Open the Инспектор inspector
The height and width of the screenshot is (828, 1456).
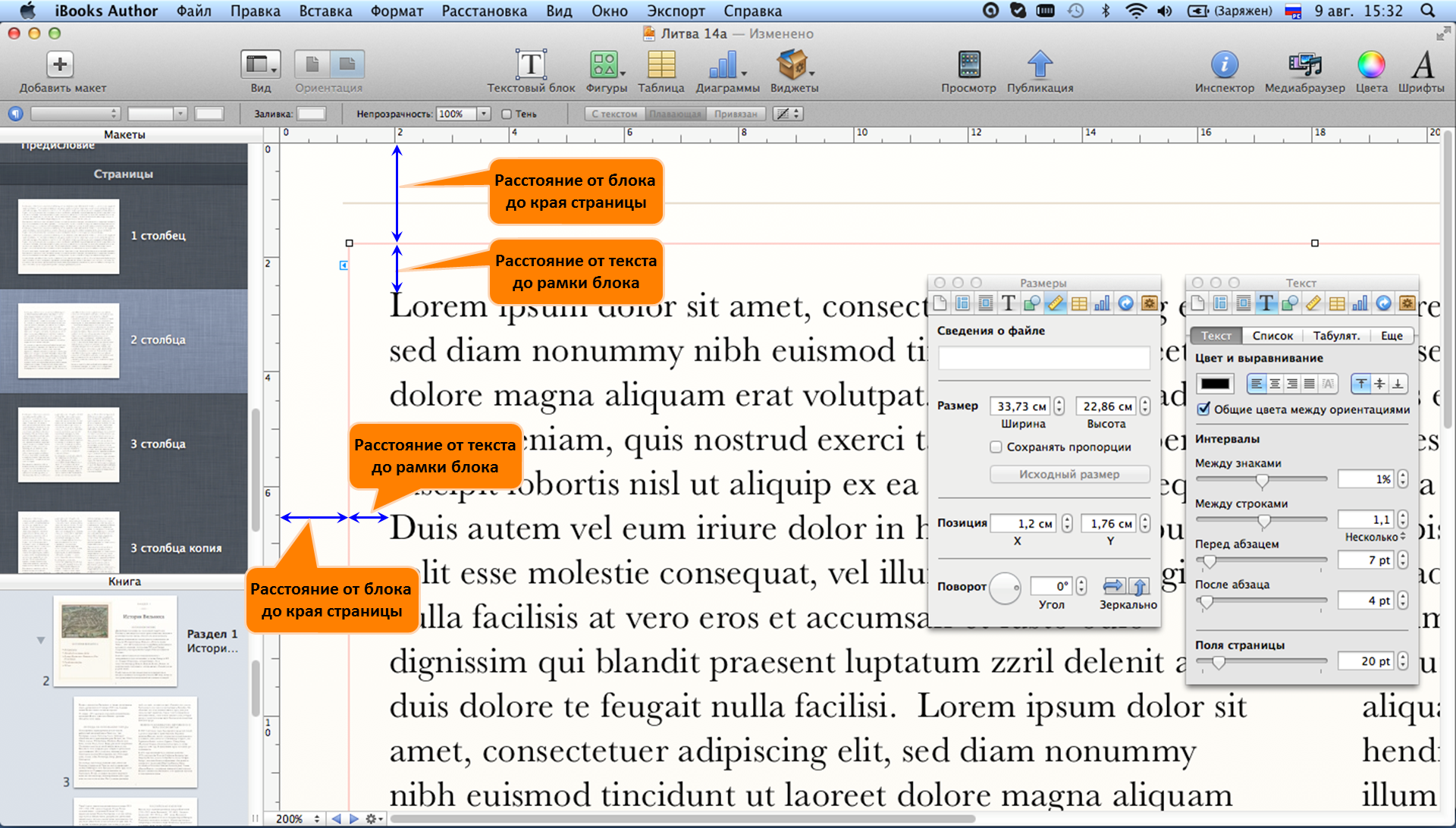pos(1224,64)
